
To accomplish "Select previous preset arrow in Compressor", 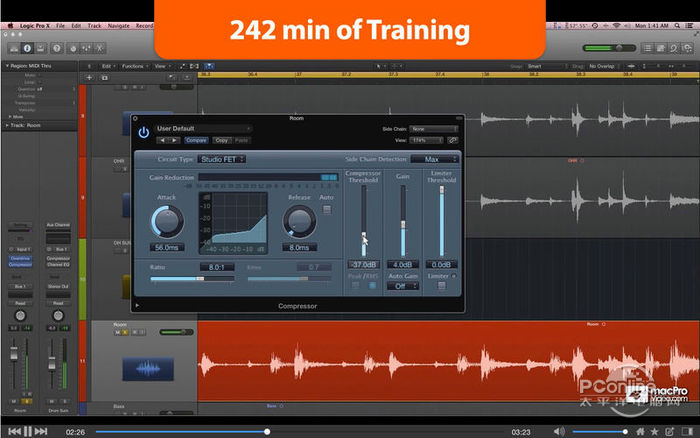I will (162, 140).
